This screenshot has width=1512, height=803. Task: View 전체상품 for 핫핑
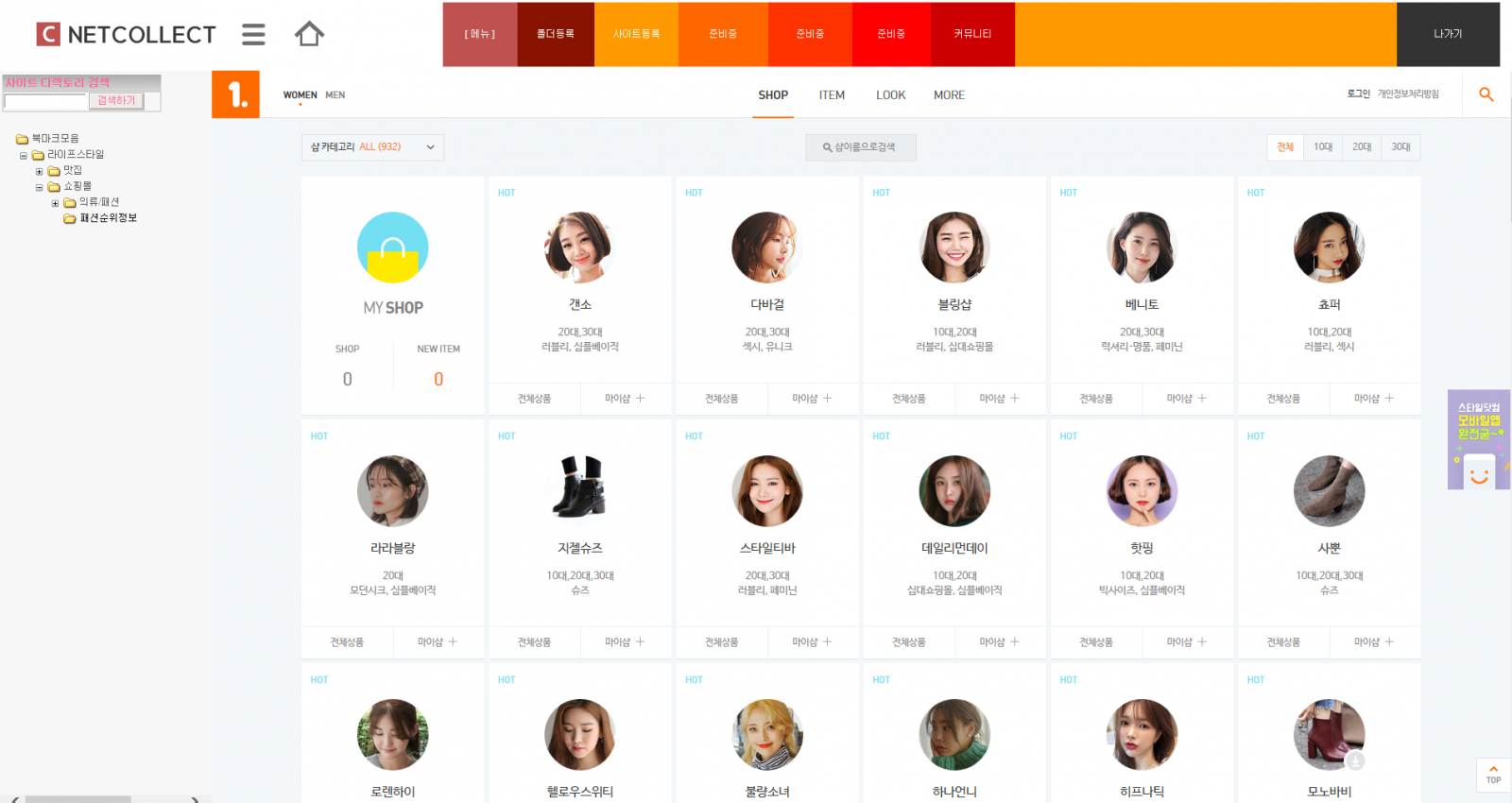click(x=1096, y=642)
